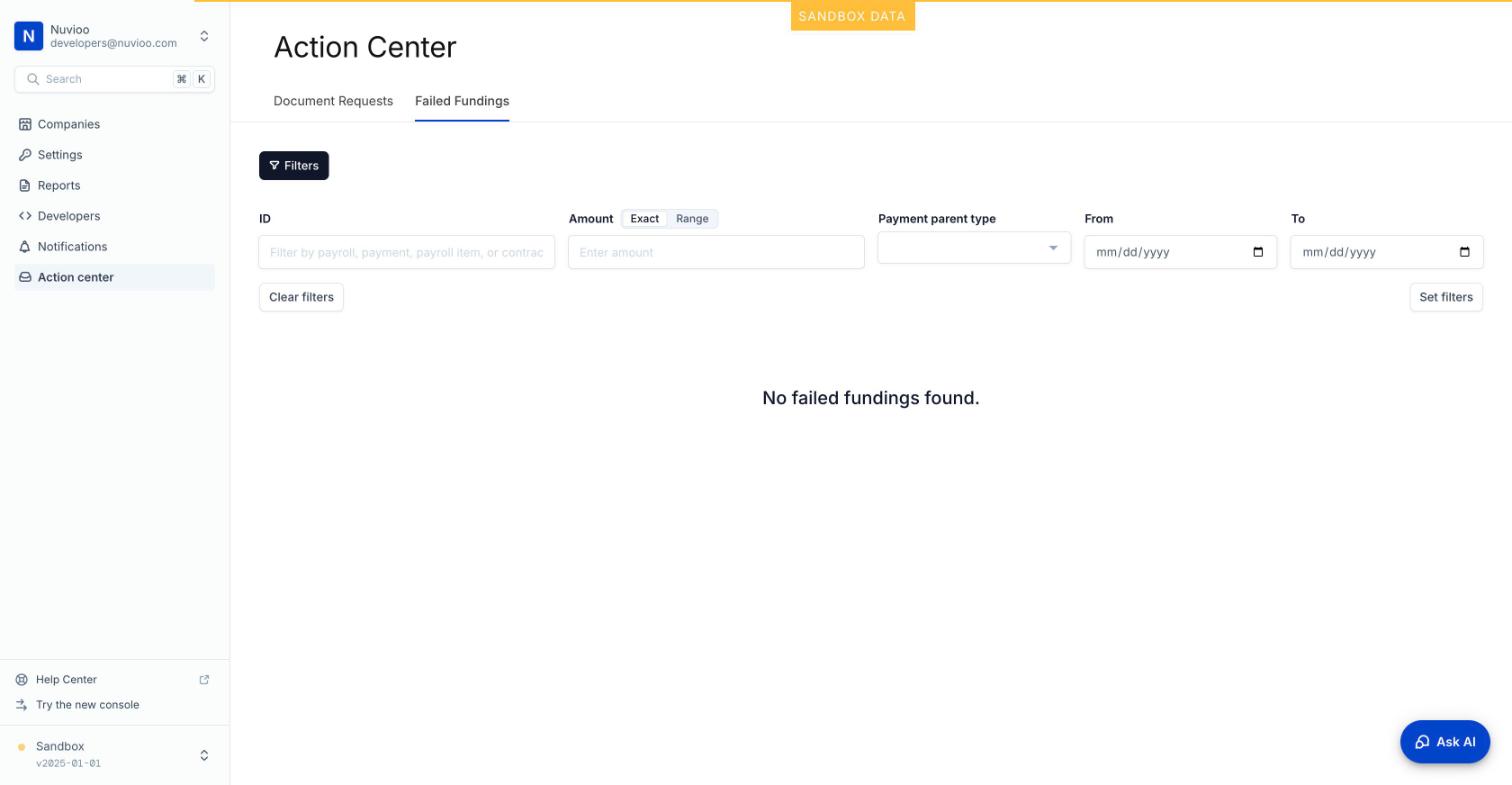Click the From date field
Viewport: 1512px width, 785px height.
[x=1180, y=252]
